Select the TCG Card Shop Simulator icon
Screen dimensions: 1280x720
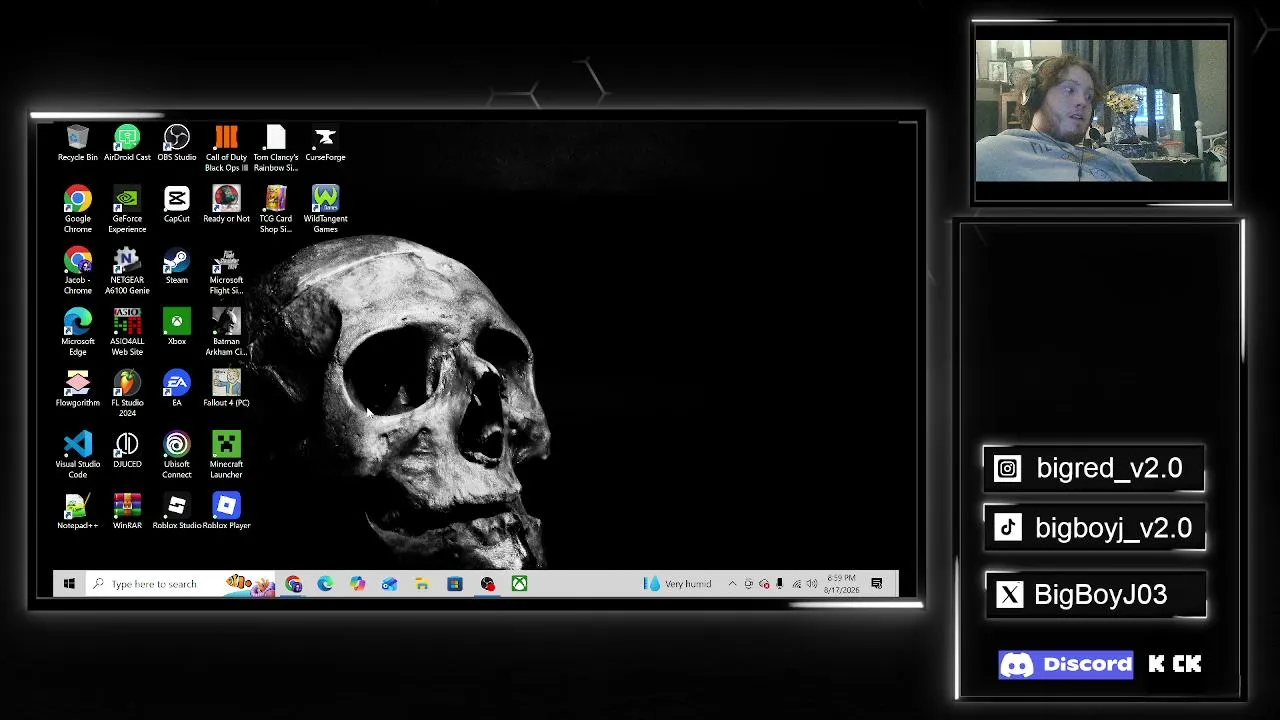(x=276, y=209)
